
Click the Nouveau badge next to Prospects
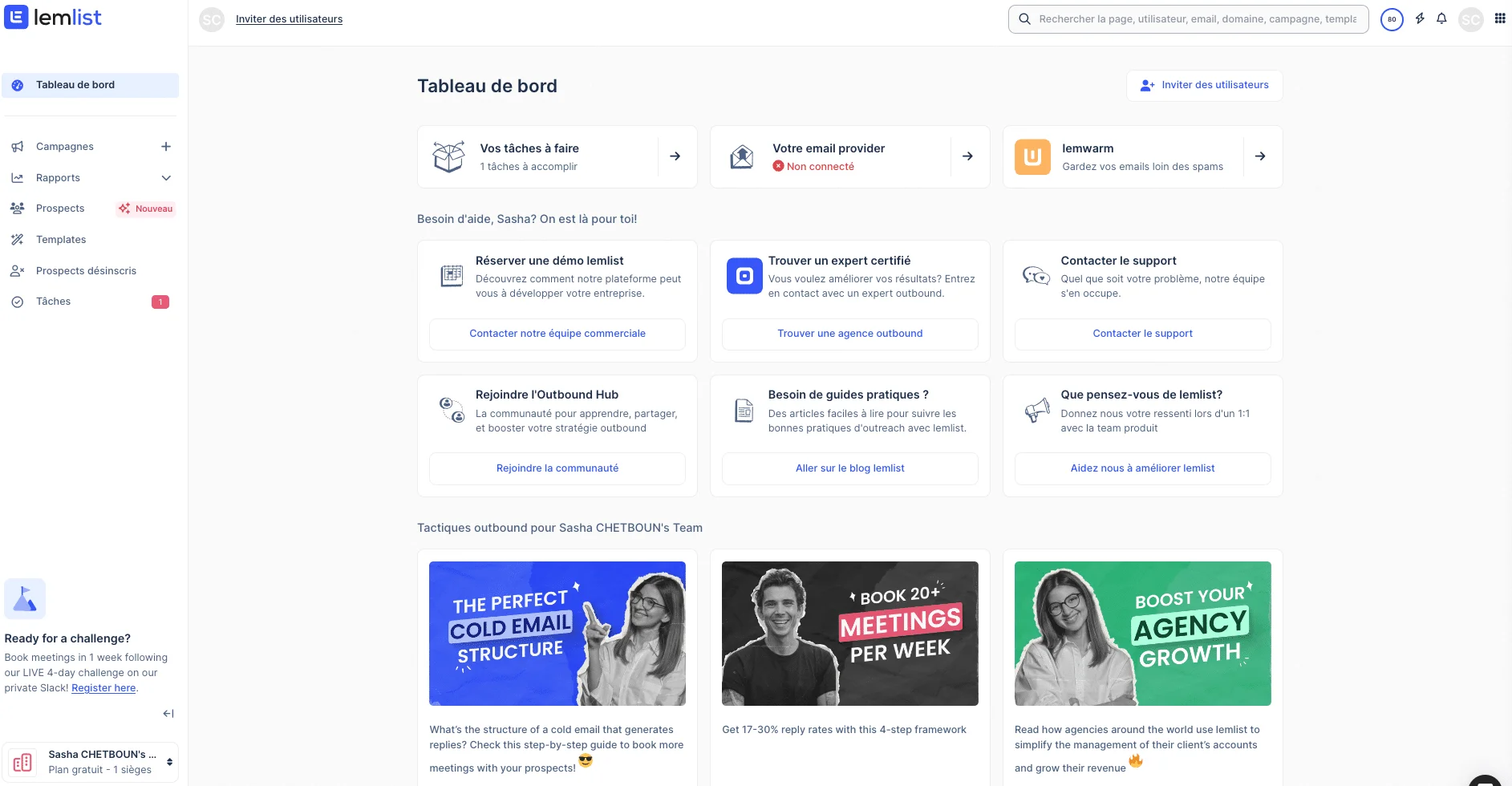pos(145,209)
